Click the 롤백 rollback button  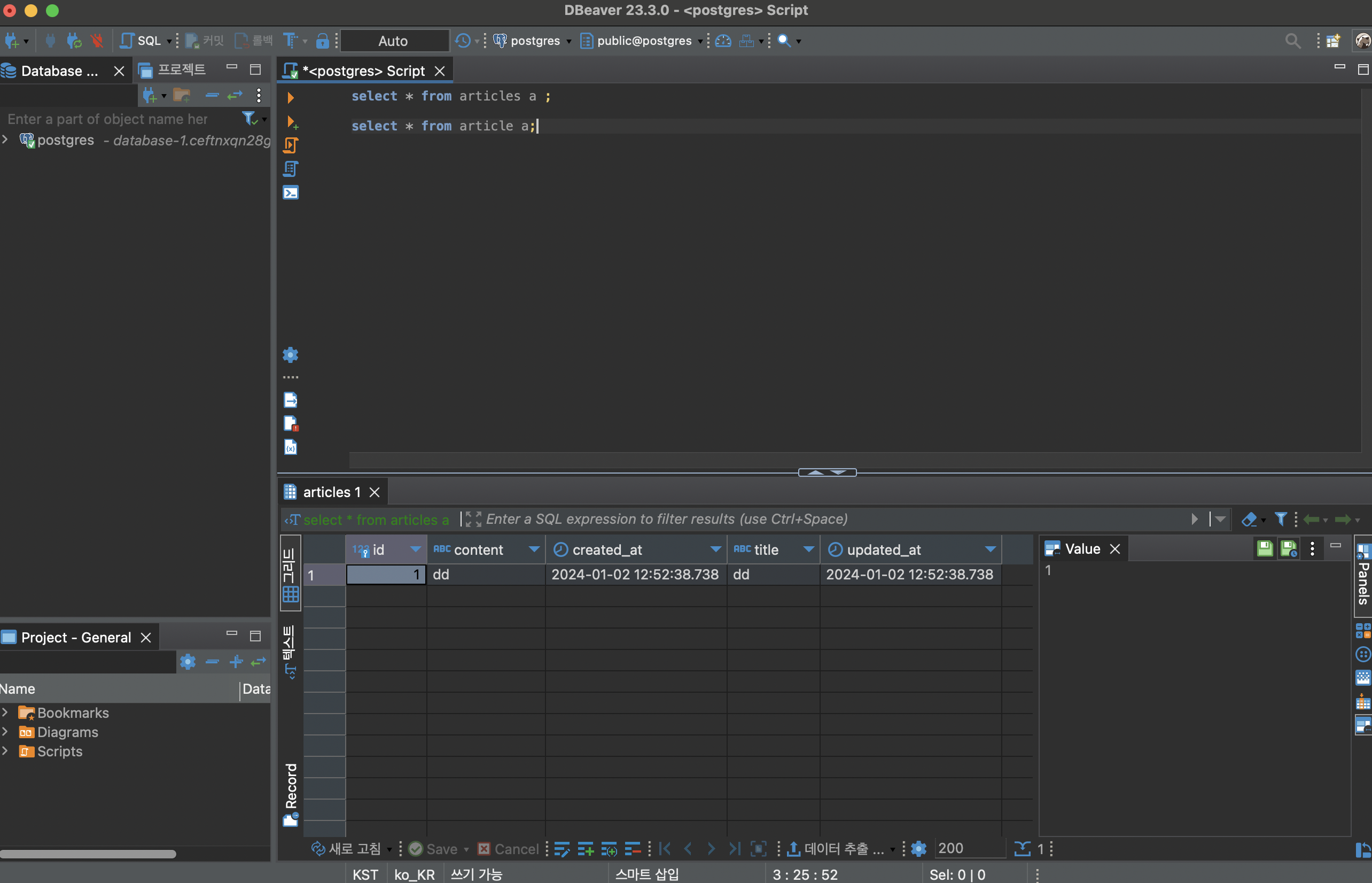254,41
